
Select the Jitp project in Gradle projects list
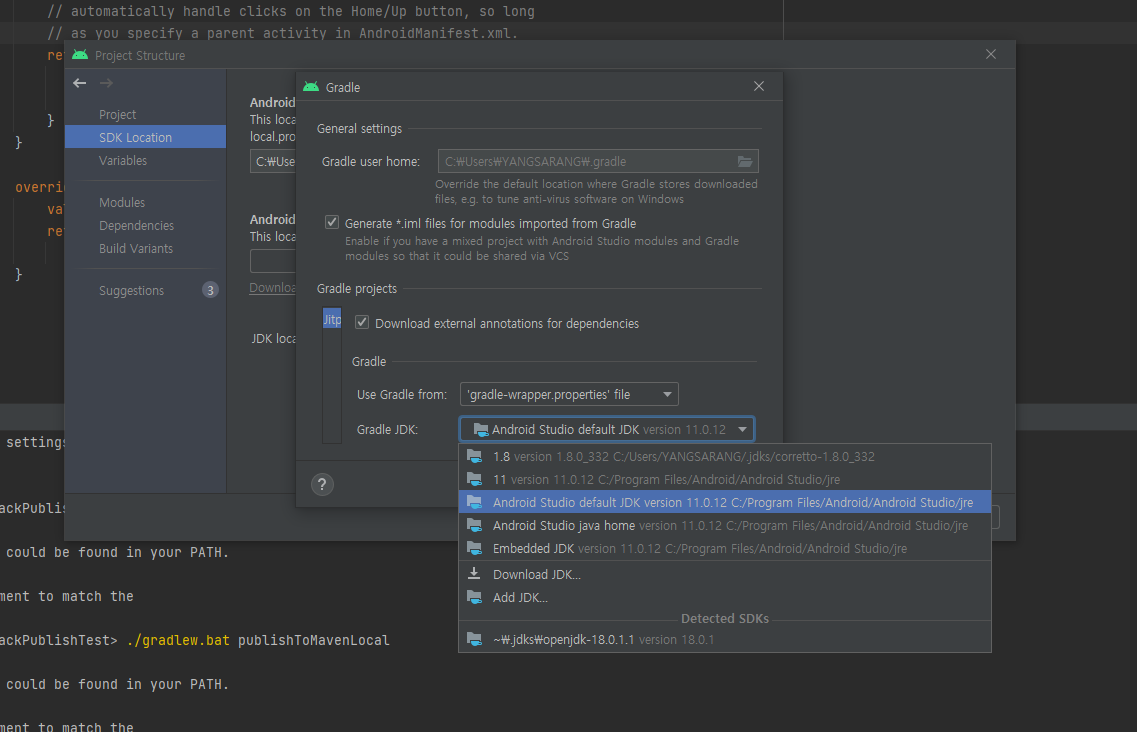coord(331,319)
